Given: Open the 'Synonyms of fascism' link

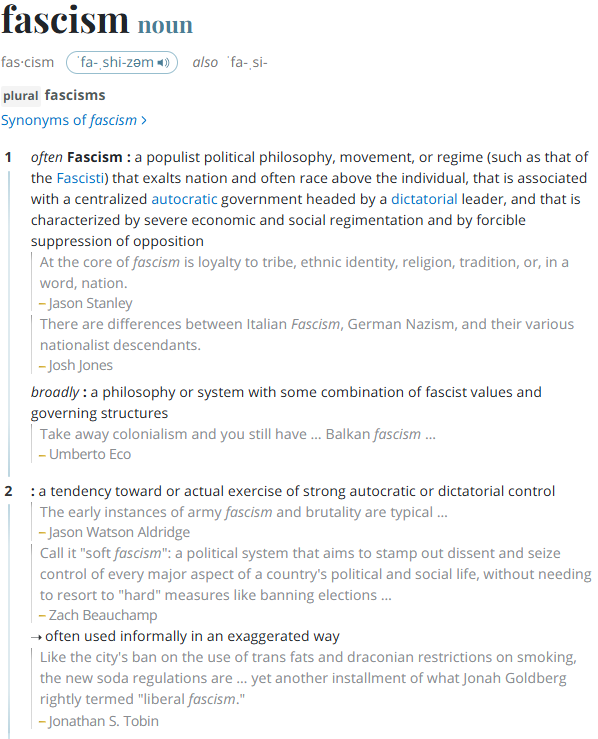Looking at the screenshot, I should click(69, 120).
